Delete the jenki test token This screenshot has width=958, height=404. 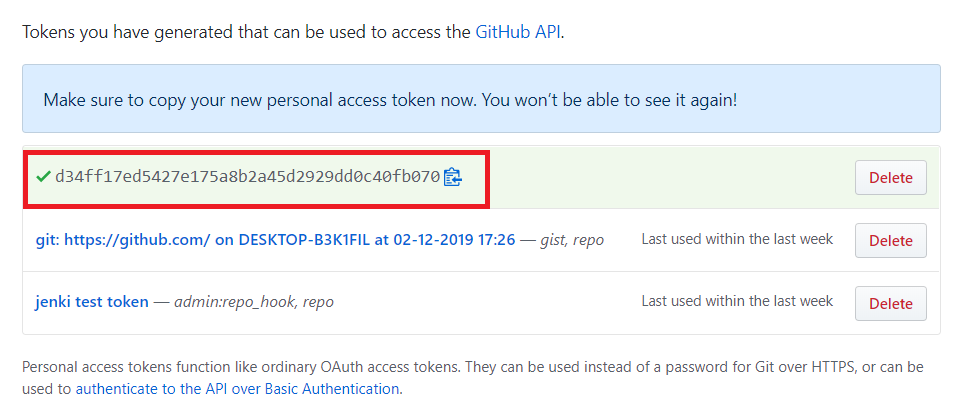(x=891, y=303)
